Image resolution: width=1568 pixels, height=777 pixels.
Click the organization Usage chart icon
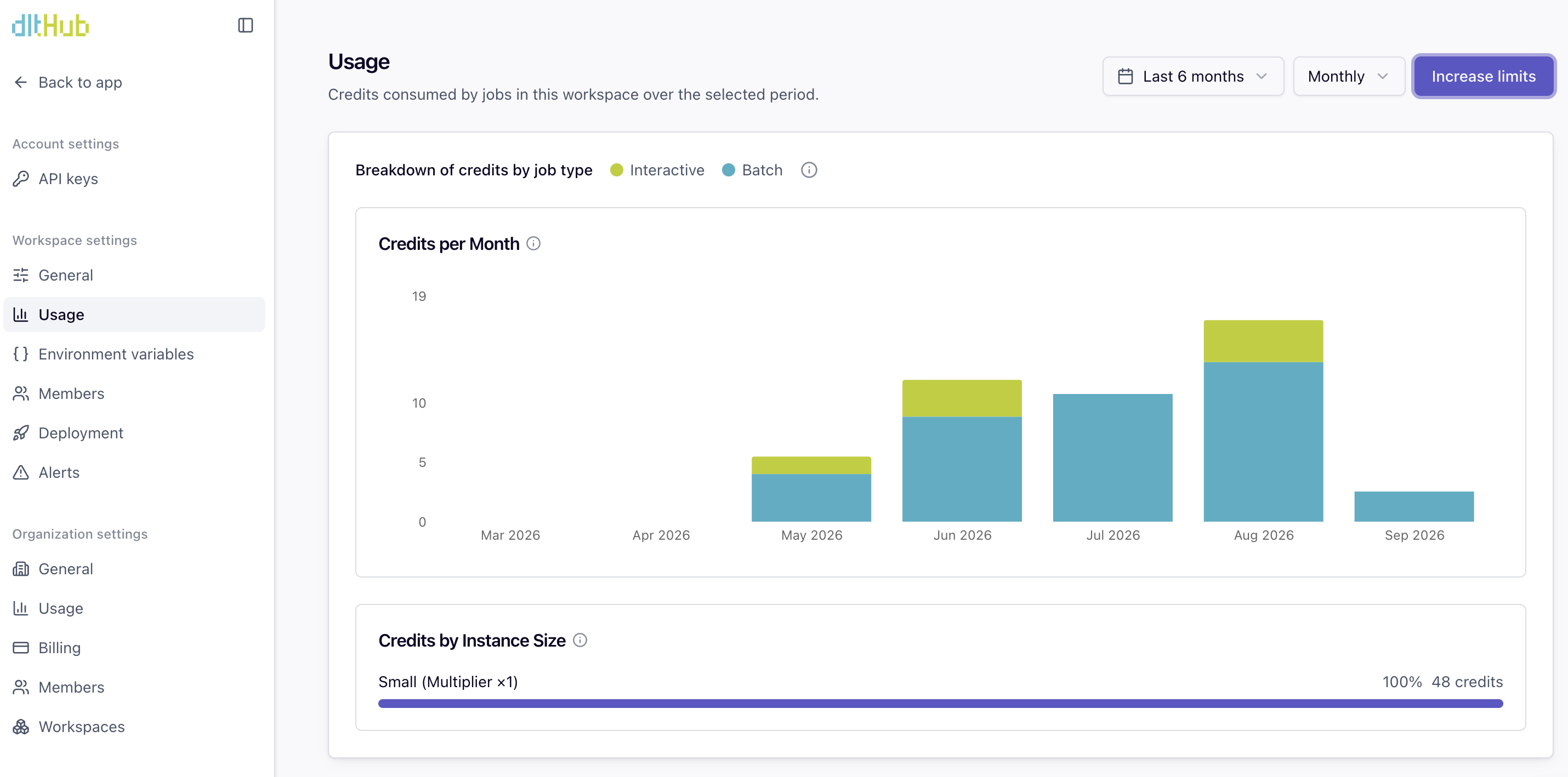tap(21, 608)
